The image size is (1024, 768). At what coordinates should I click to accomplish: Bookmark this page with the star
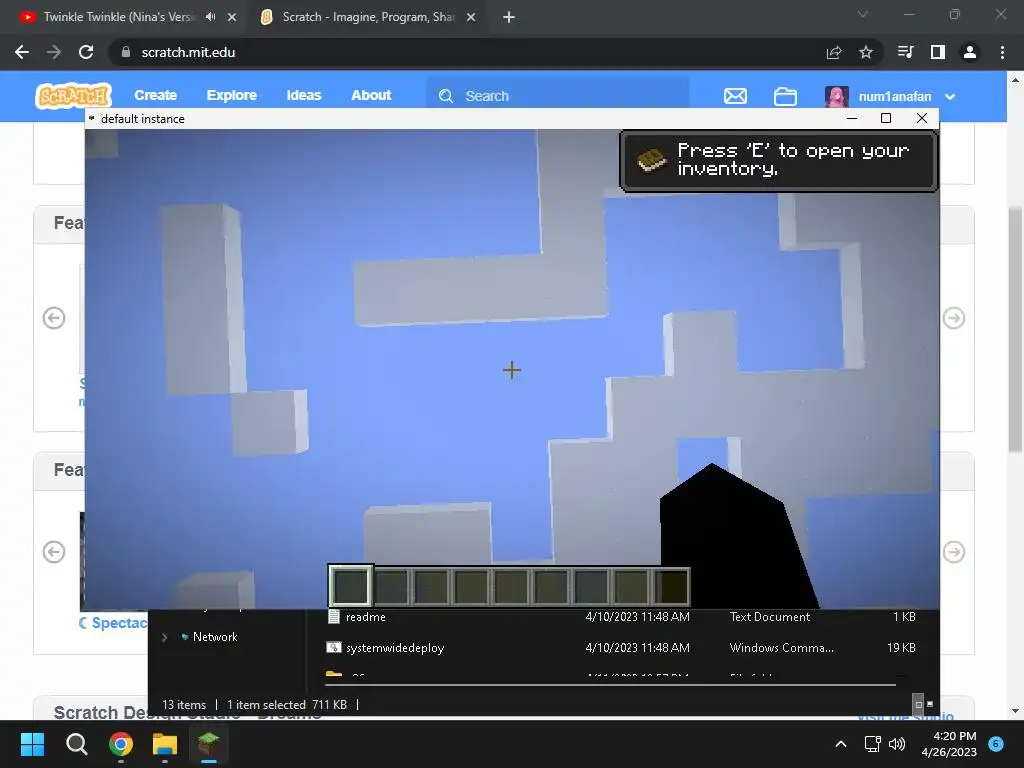(865, 52)
